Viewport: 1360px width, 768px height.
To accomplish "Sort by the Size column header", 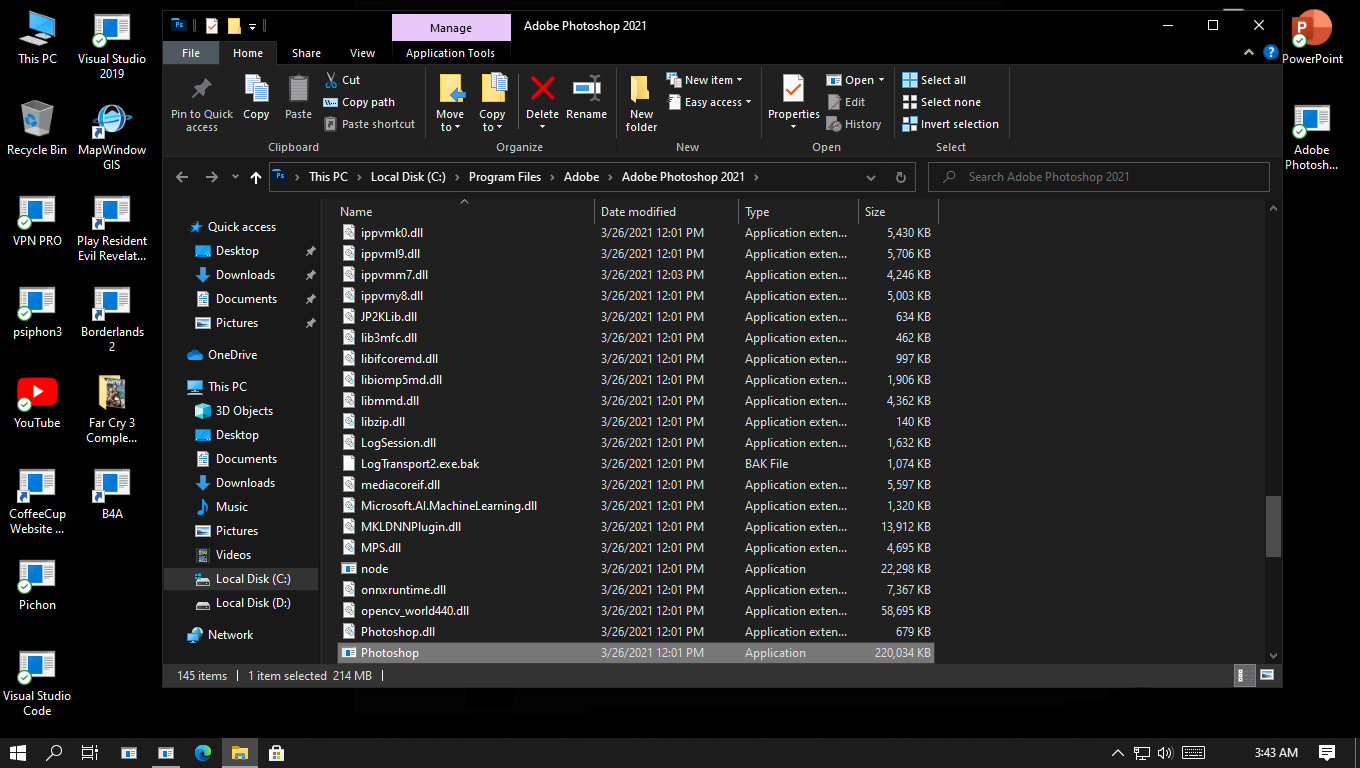I will click(x=898, y=212).
